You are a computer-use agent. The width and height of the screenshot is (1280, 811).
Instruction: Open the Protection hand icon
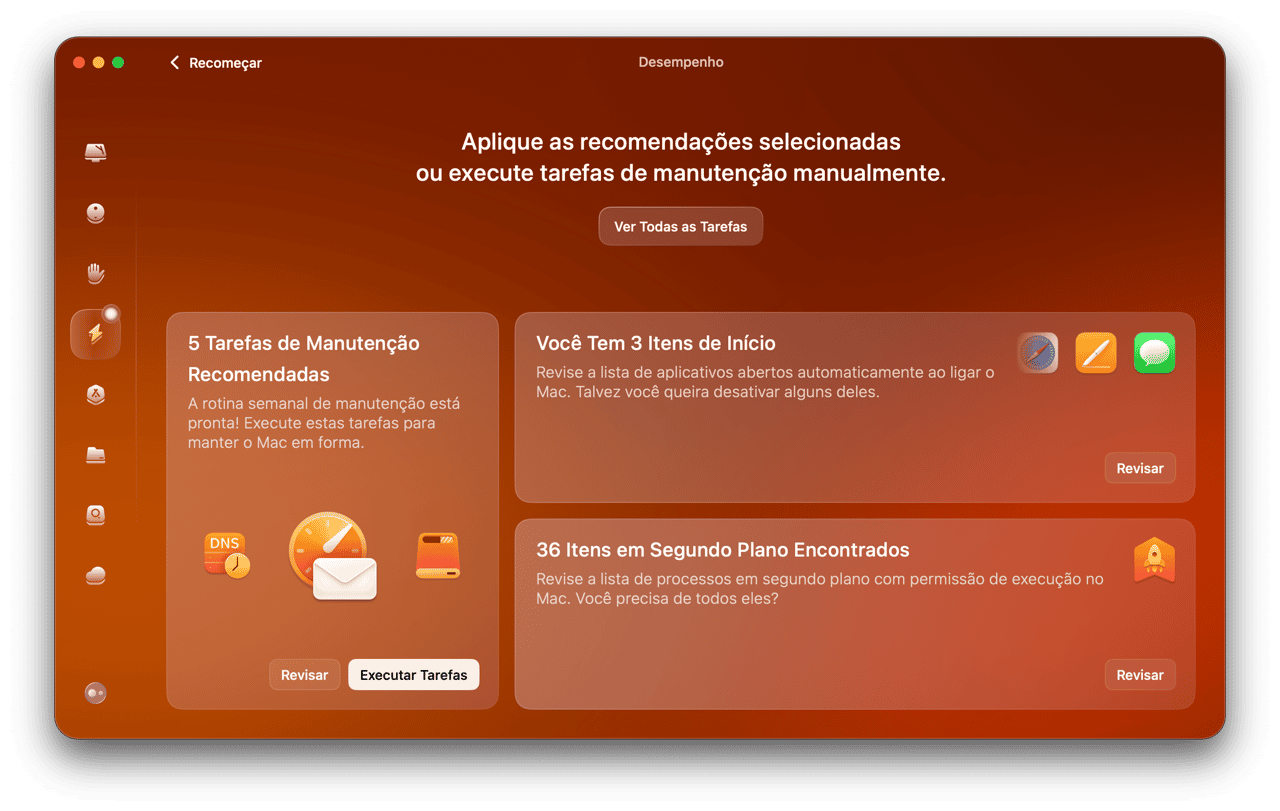click(96, 274)
